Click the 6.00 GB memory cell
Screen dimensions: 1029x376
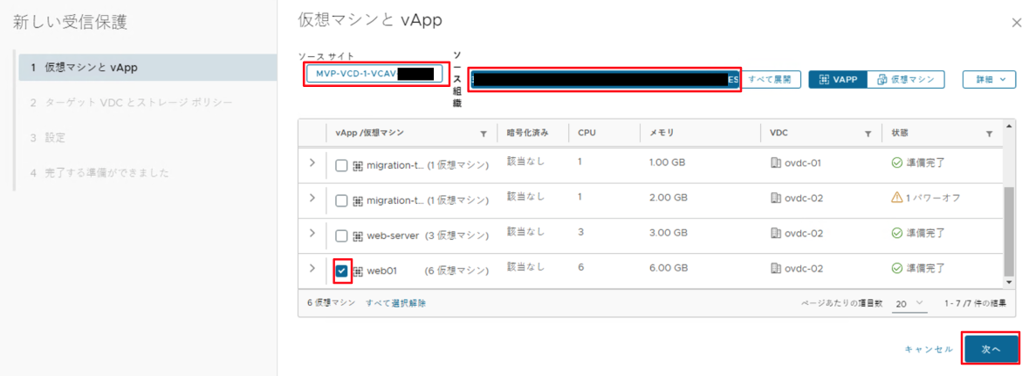tap(668, 268)
